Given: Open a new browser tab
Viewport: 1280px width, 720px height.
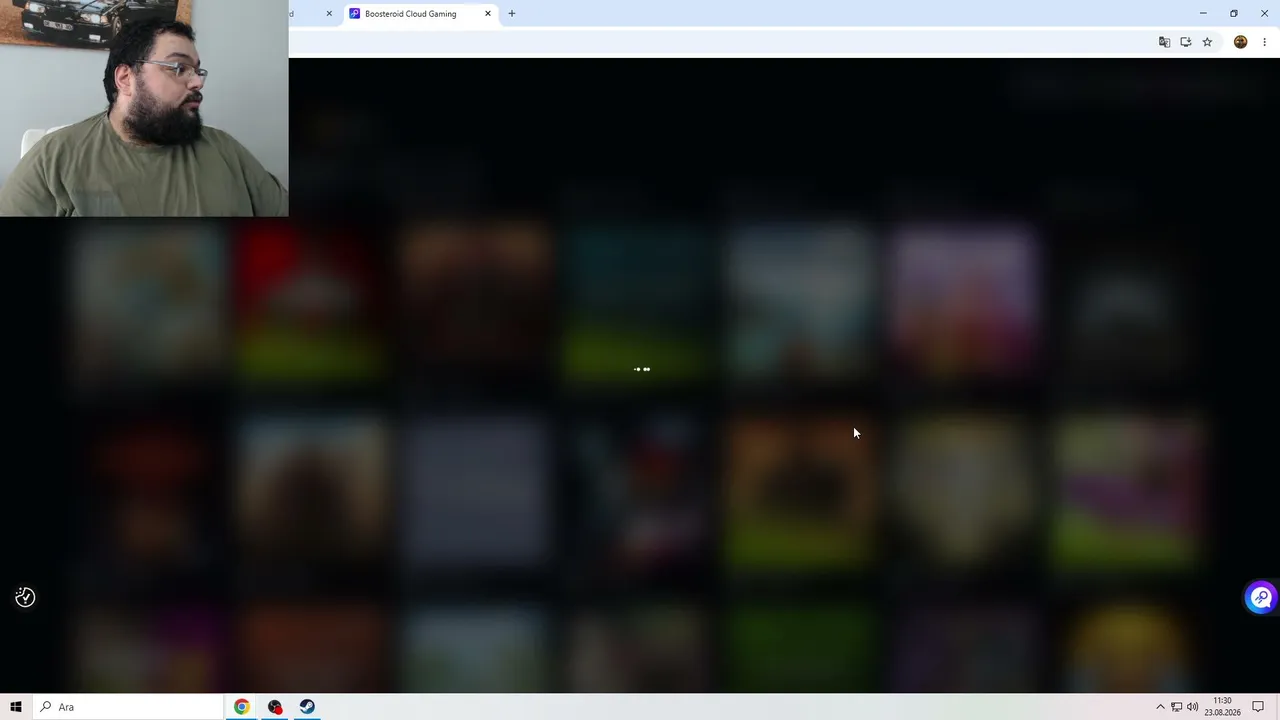Looking at the screenshot, I should [512, 14].
